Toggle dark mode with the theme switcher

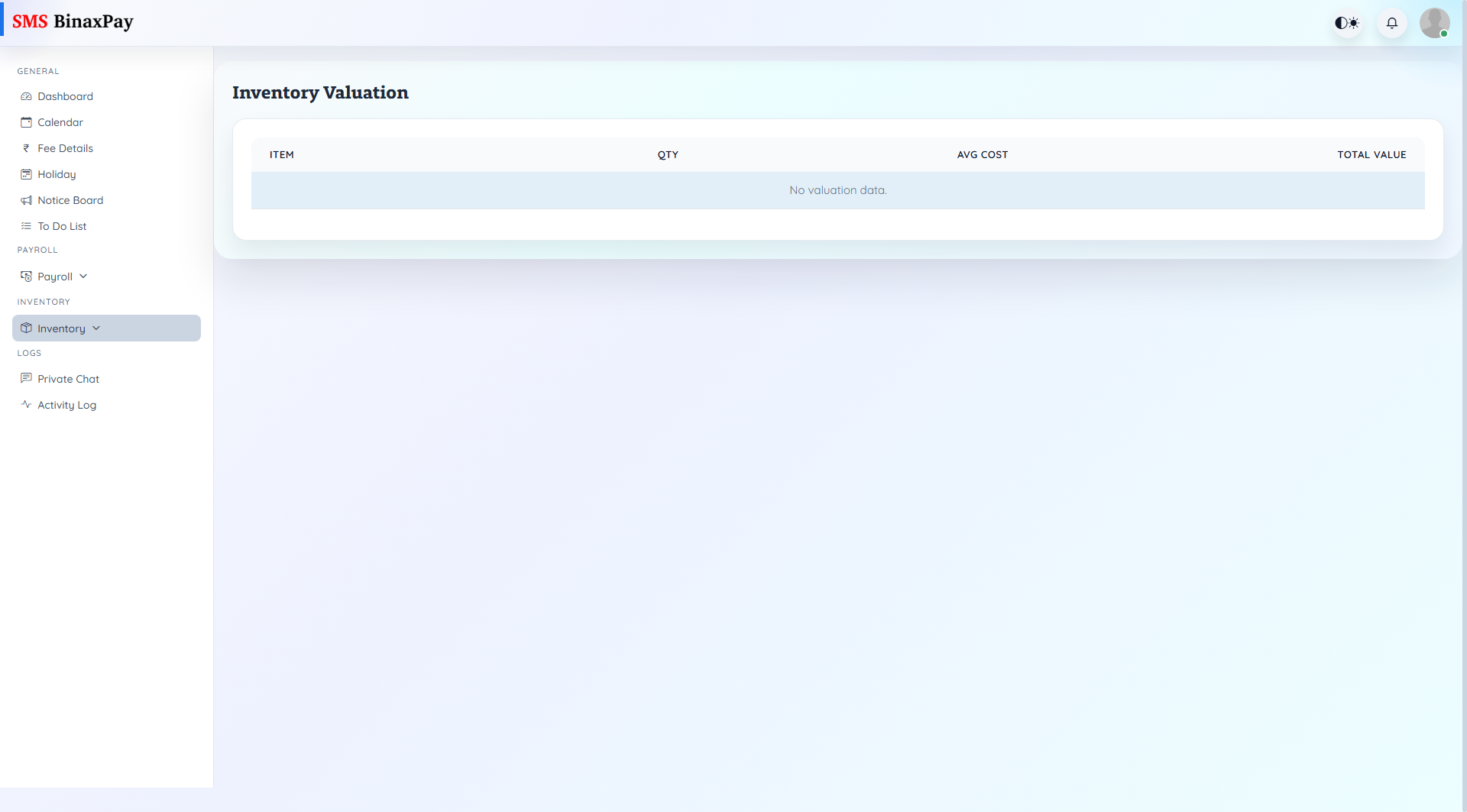(1346, 23)
